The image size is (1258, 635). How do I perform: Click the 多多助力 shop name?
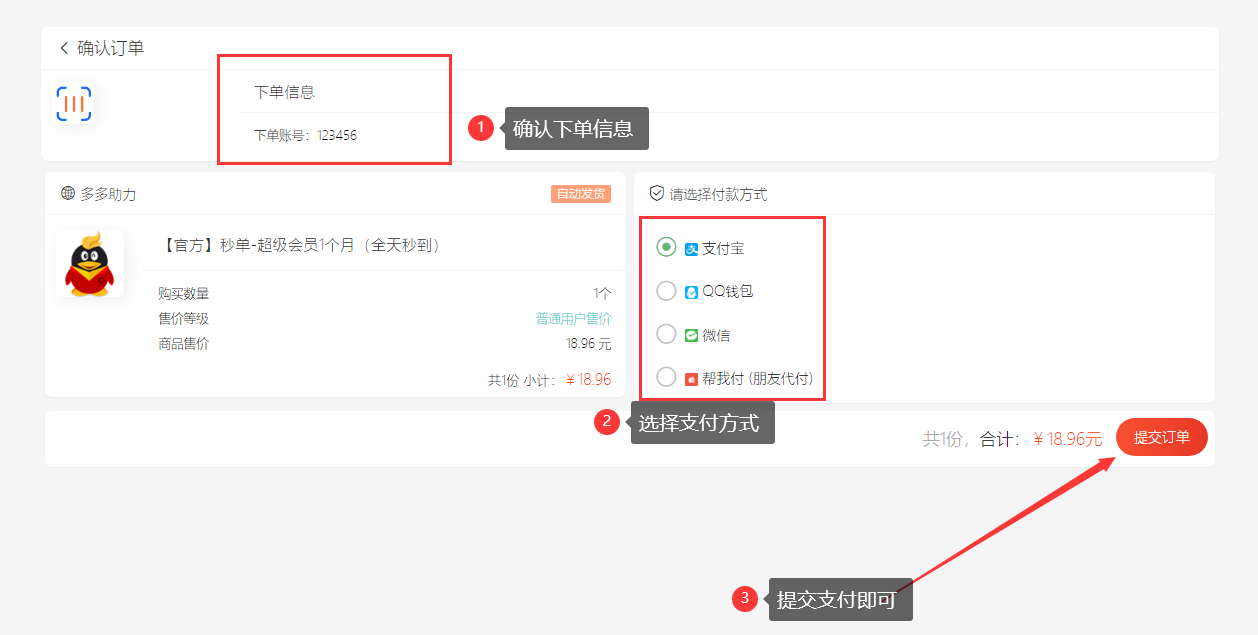tap(108, 194)
